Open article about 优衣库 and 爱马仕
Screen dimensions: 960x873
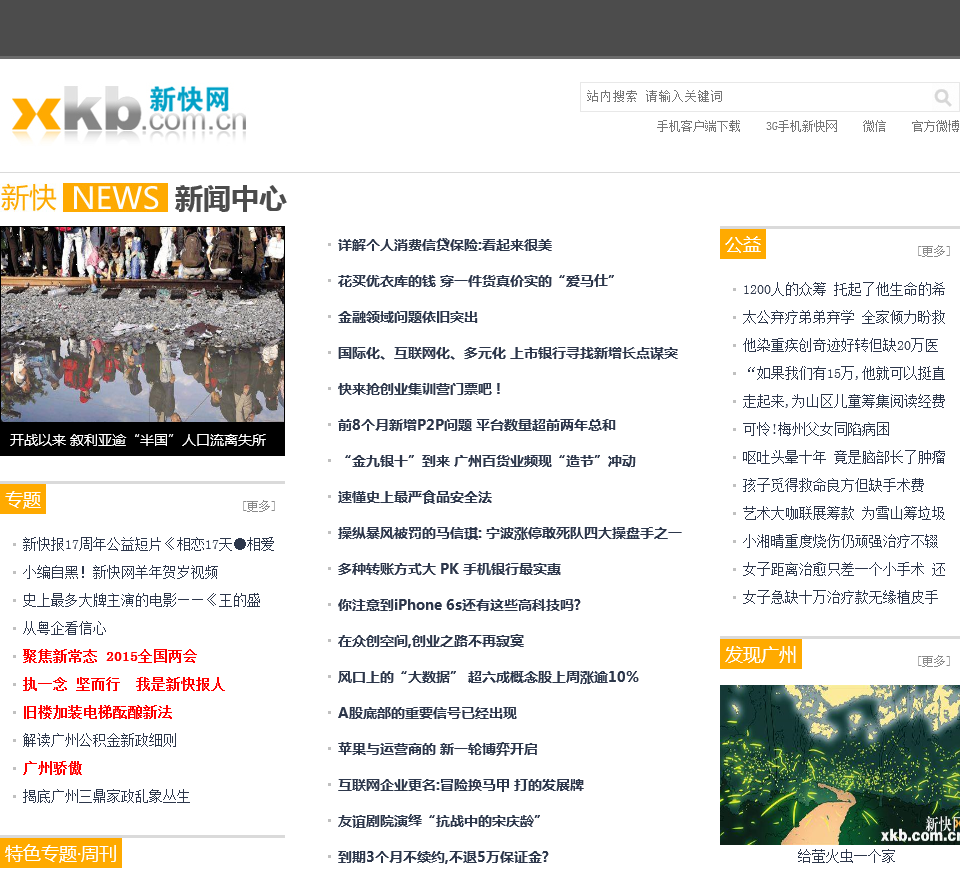click(476, 282)
